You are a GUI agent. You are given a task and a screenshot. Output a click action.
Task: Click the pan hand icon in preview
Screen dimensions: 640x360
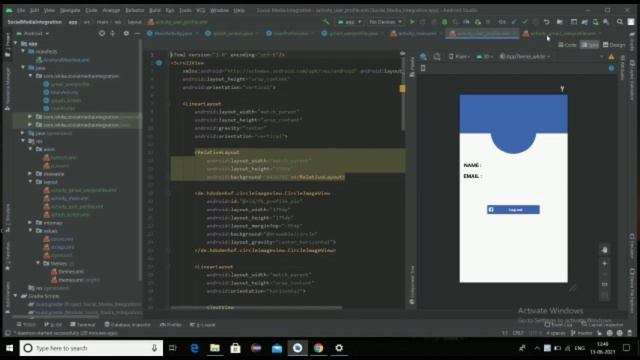[x=604, y=250]
